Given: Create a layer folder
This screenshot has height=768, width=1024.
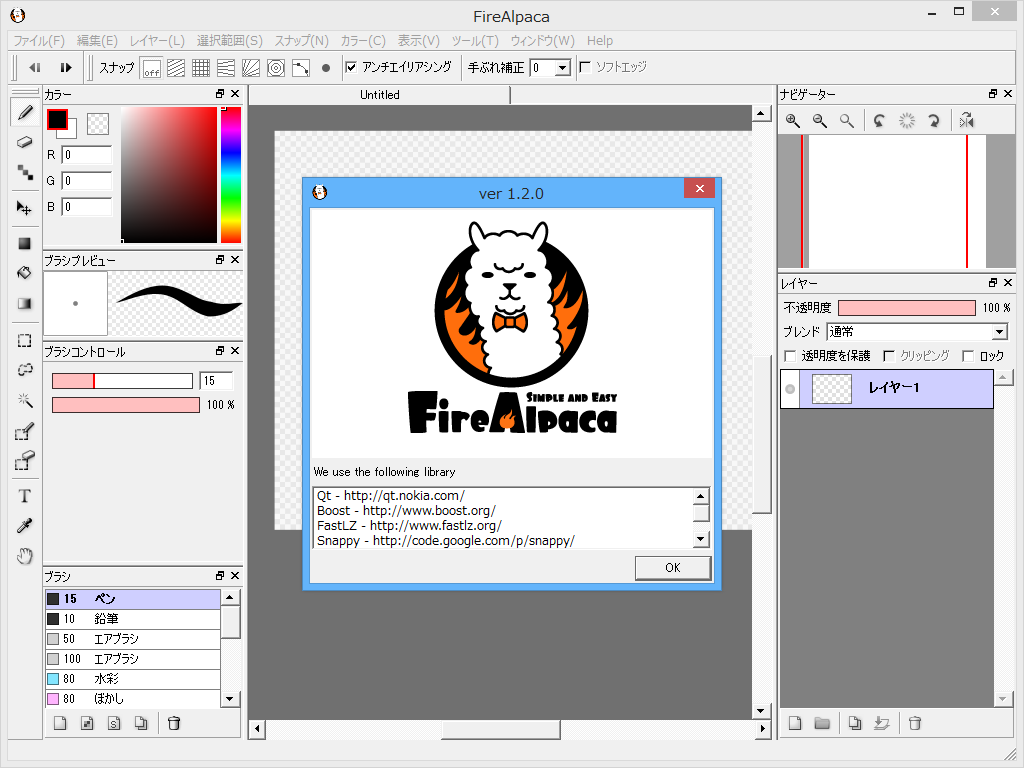Looking at the screenshot, I should click(822, 723).
